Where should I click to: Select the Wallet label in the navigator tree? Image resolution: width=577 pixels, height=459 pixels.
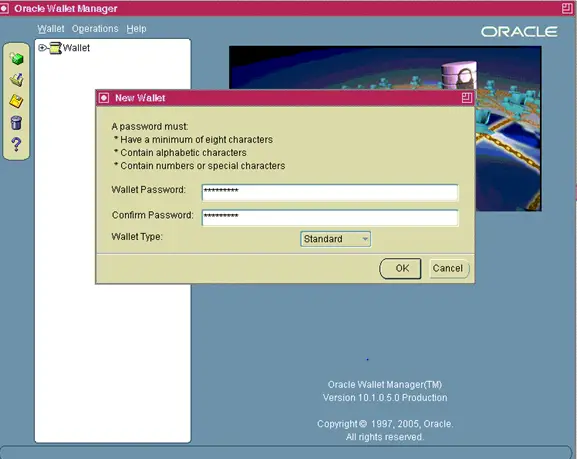76,48
